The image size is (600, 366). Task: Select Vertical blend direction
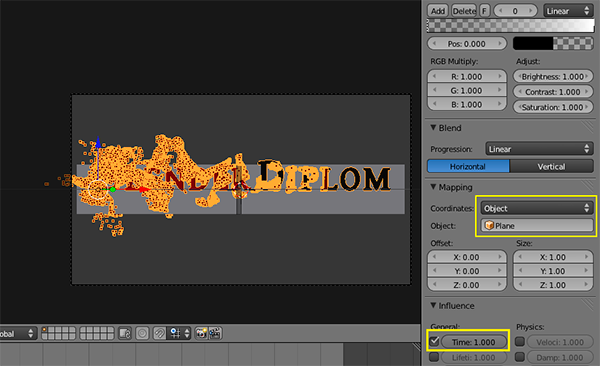pyautogui.click(x=551, y=166)
